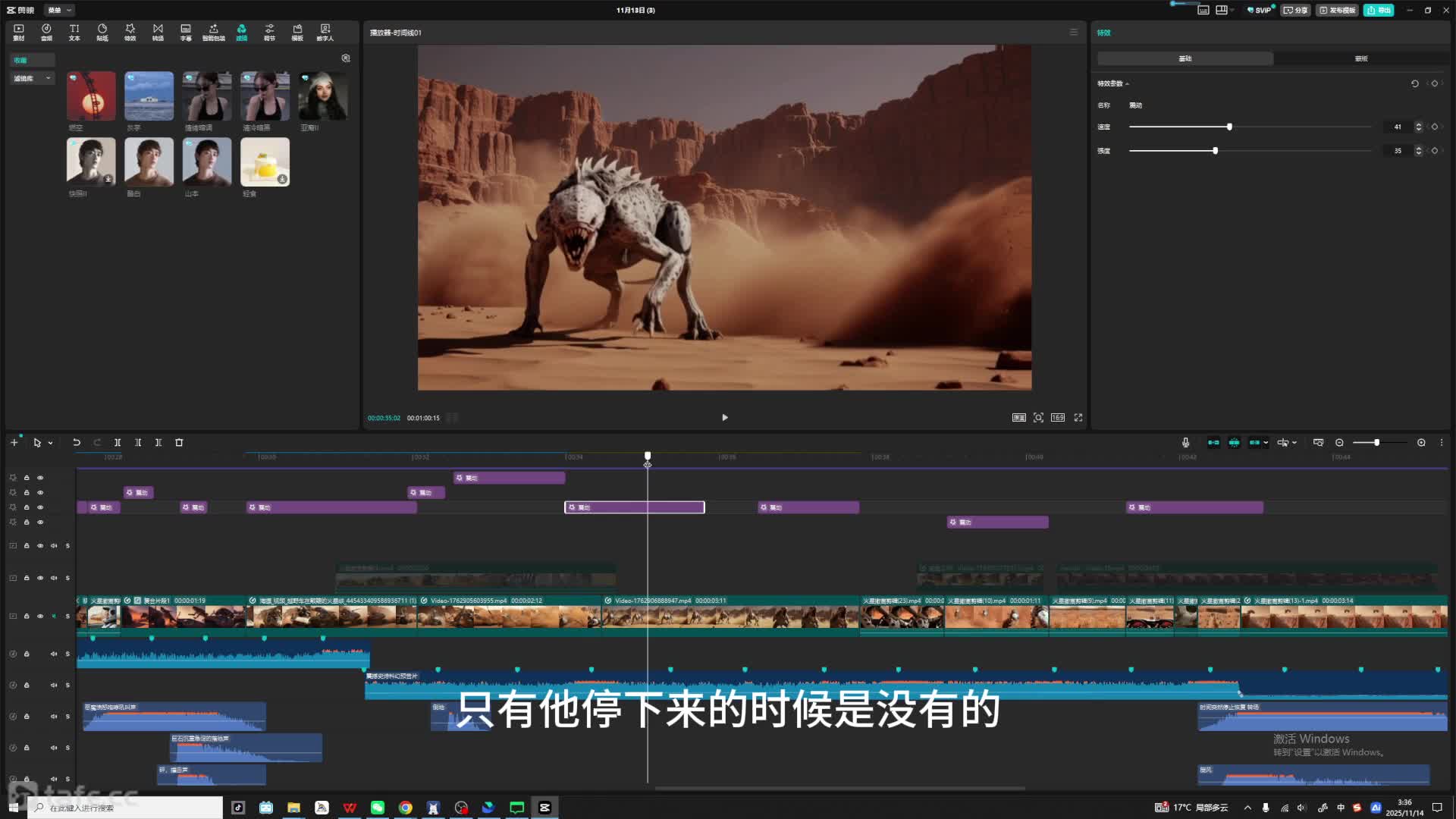
Task: Open the selection pointer tool dropdown arrow
Action: pos(51,443)
